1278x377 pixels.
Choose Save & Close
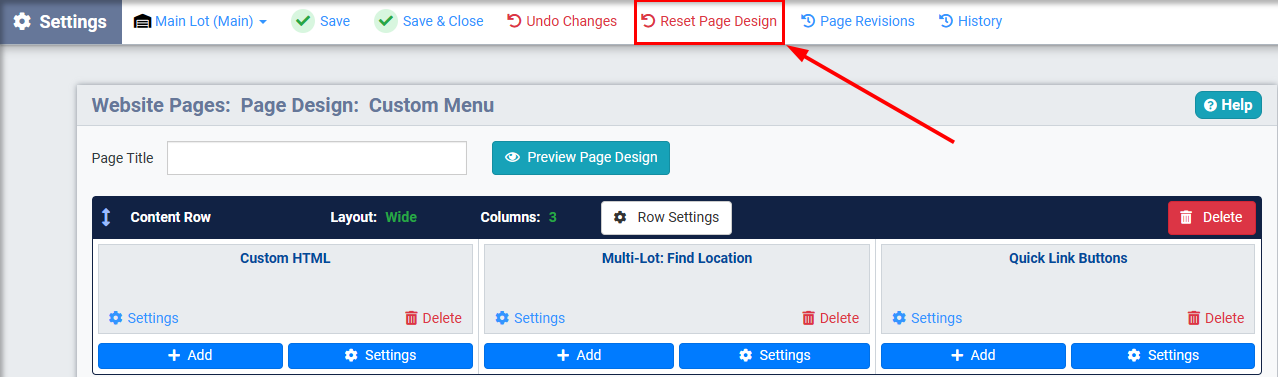point(429,21)
